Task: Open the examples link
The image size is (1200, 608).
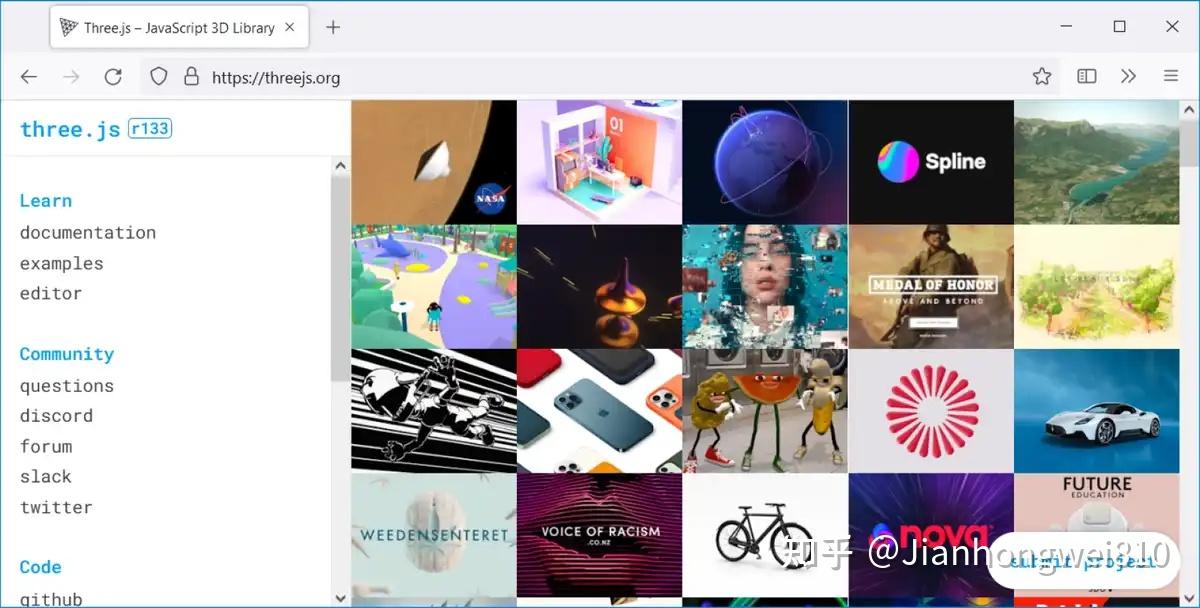Action: tap(62, 264)
